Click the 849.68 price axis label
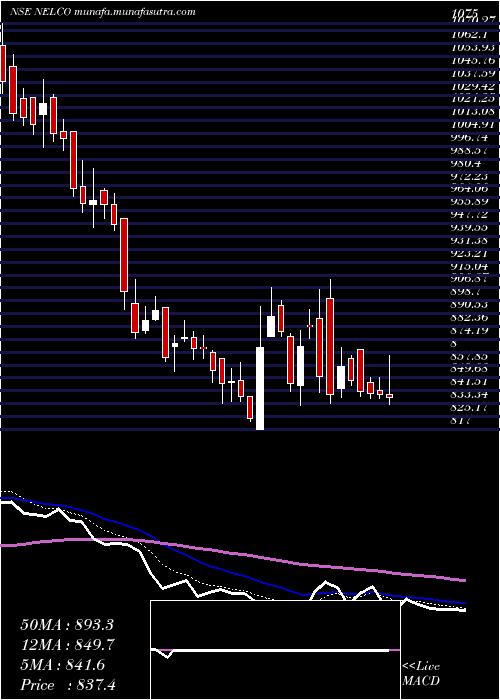 (x=470, y=369)
